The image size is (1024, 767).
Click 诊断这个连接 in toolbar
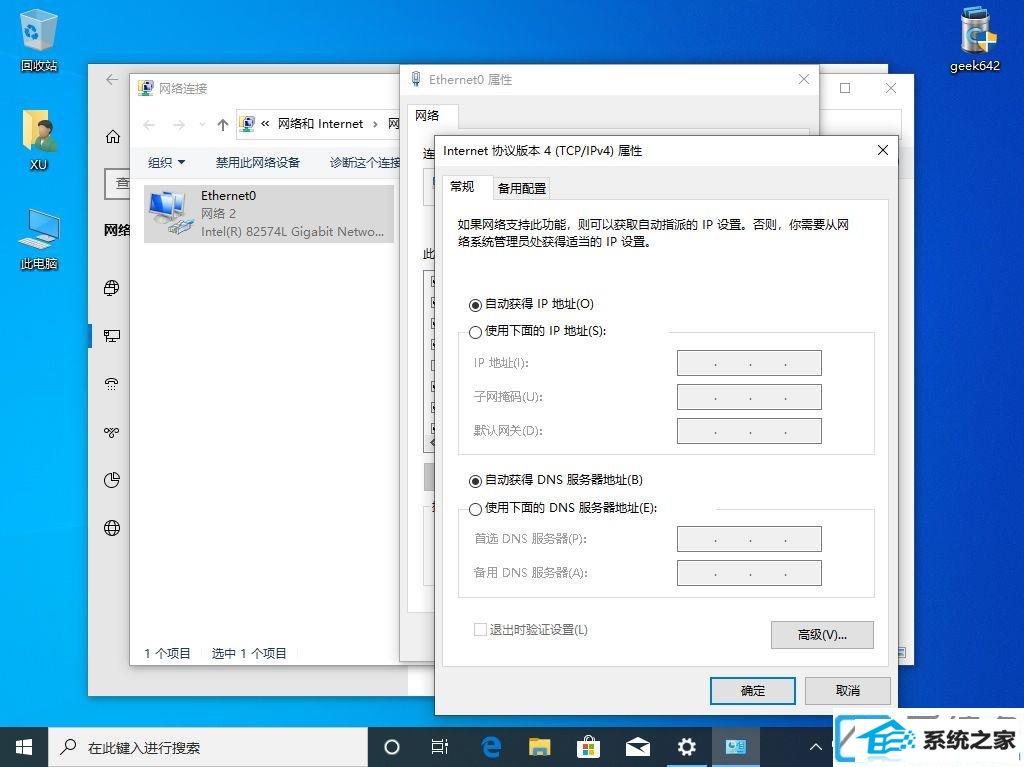point(364,163)
